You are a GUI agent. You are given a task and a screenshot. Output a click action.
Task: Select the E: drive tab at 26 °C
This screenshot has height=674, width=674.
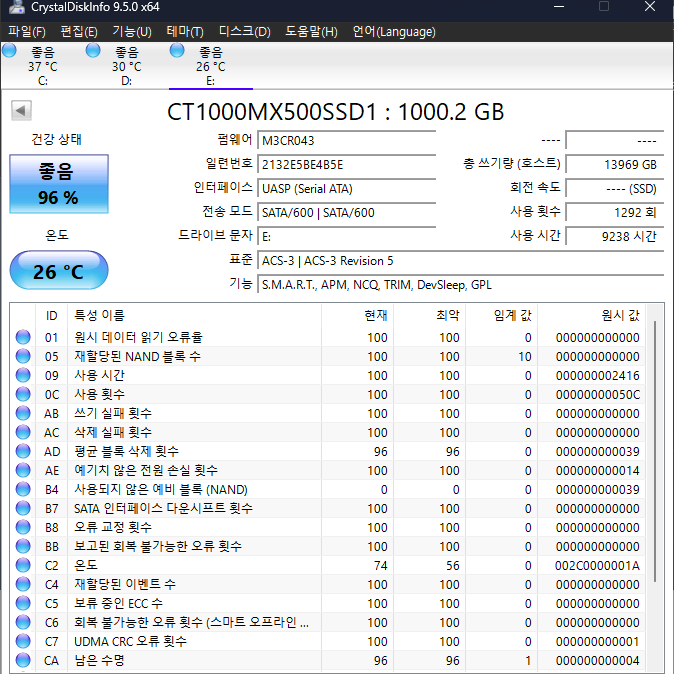pos(211,66)
